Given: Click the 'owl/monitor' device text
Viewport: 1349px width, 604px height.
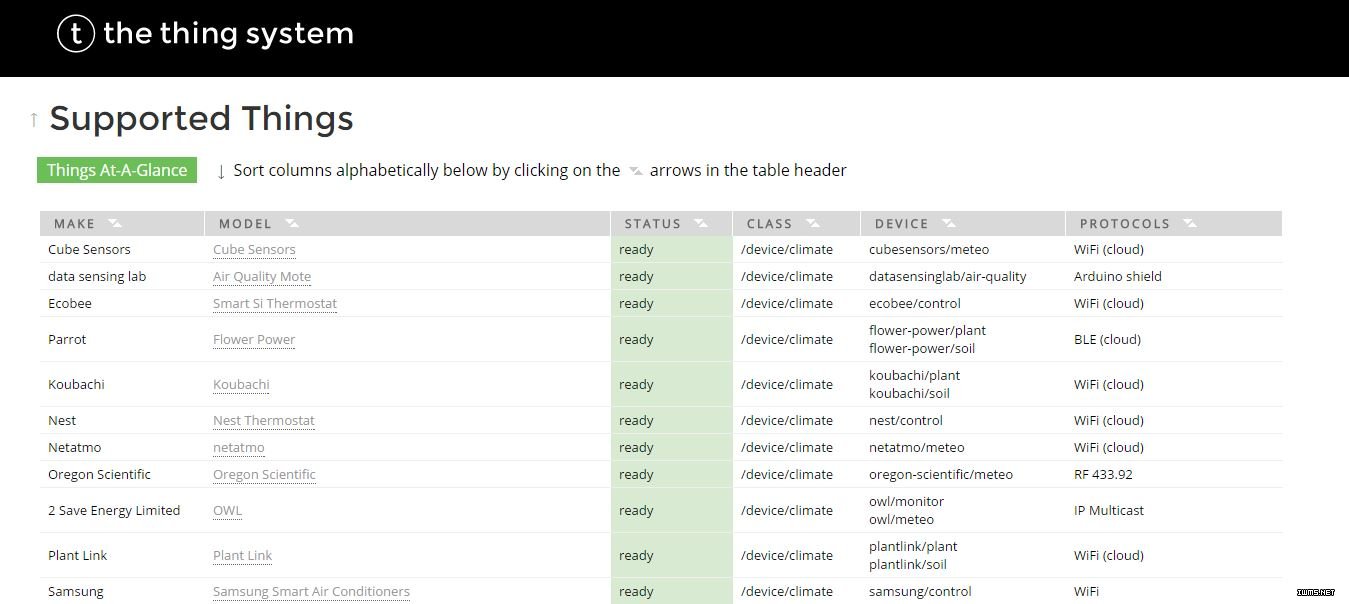Looking at the screenshot, I should pos(907,502).
